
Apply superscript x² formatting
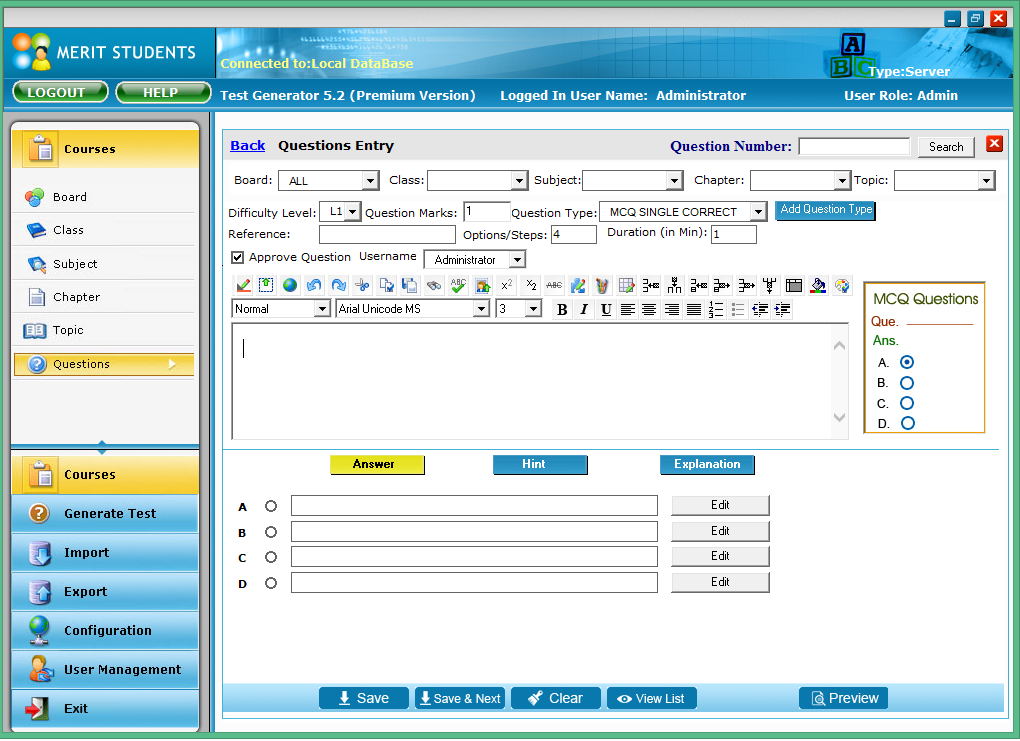click(506, 286)
